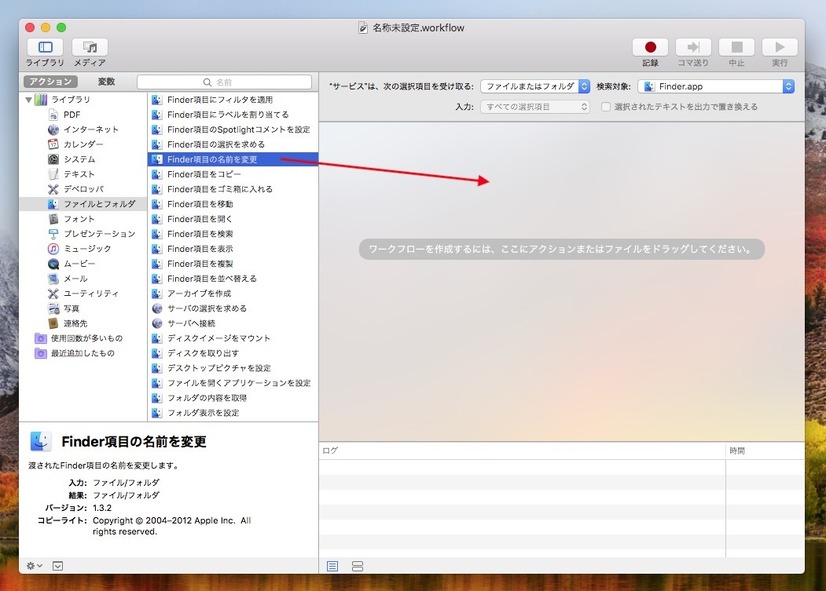The width and height of the screenshot is (826, 591).
Task: Show the log view icon at bottom
Action: click(x=333, y=566)
